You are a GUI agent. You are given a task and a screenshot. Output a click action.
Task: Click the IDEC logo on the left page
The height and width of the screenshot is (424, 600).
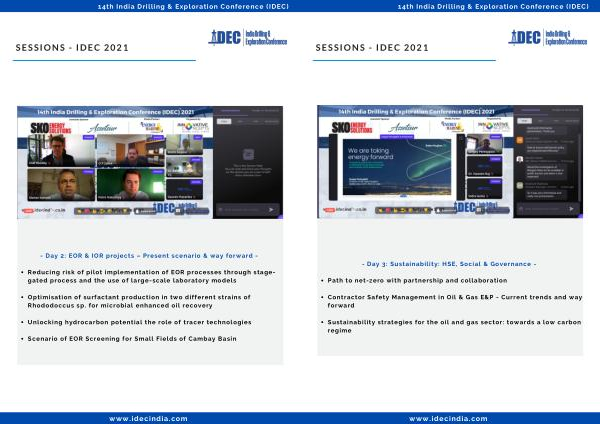[248, 38]
